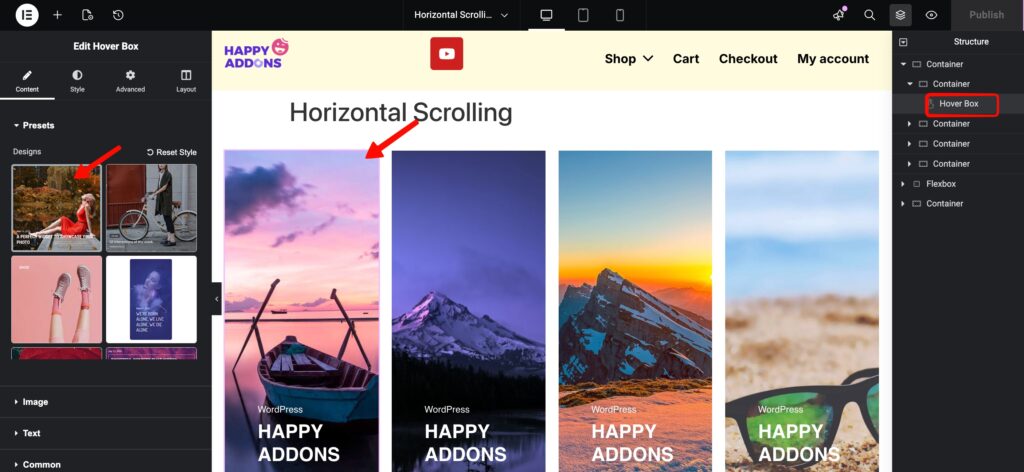The image size is (1024, 472).
Task: Expand the Image section
Action: pos(35,402)
